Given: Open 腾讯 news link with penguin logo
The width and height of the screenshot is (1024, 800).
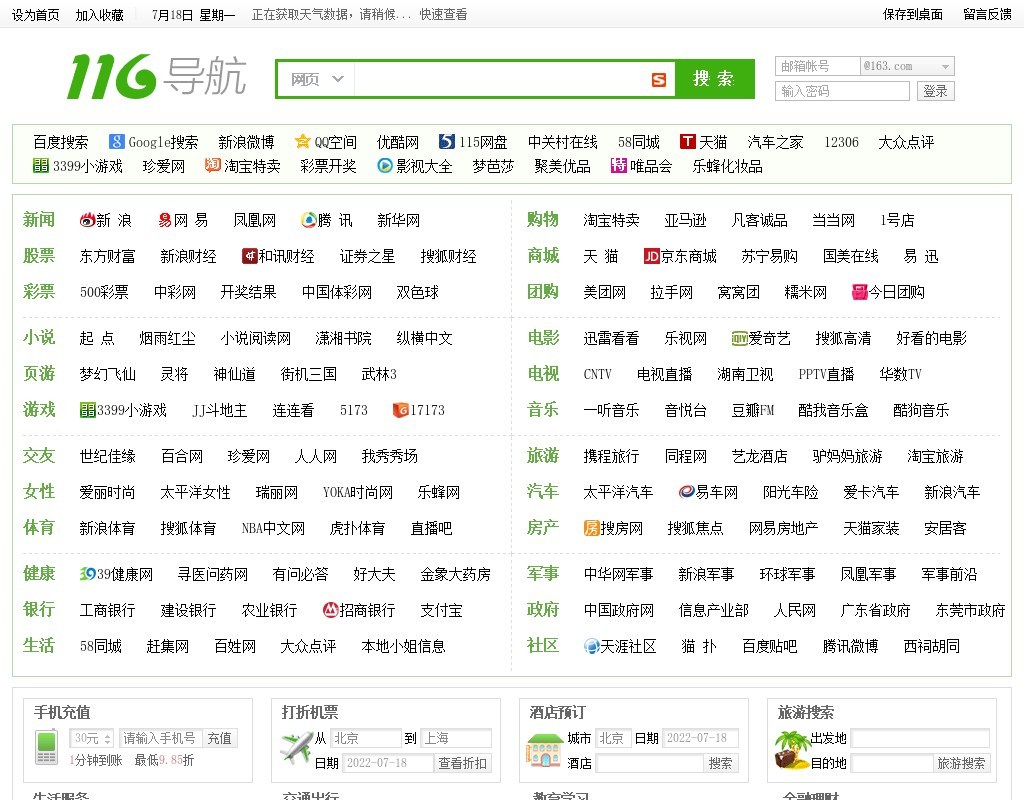Looking at the screenshot, I should tap(327, 220).
